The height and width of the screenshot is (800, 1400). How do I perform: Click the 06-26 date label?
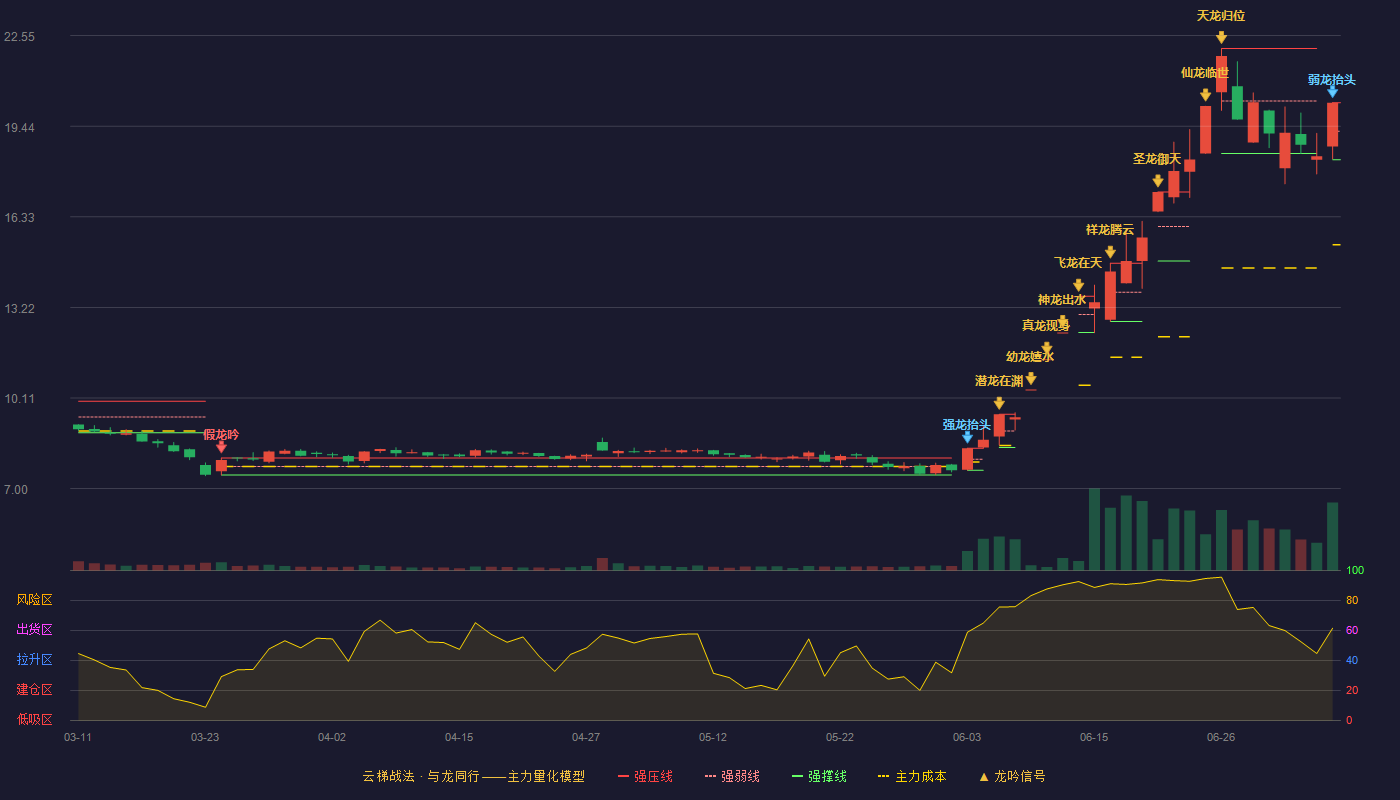point(1221,737)
